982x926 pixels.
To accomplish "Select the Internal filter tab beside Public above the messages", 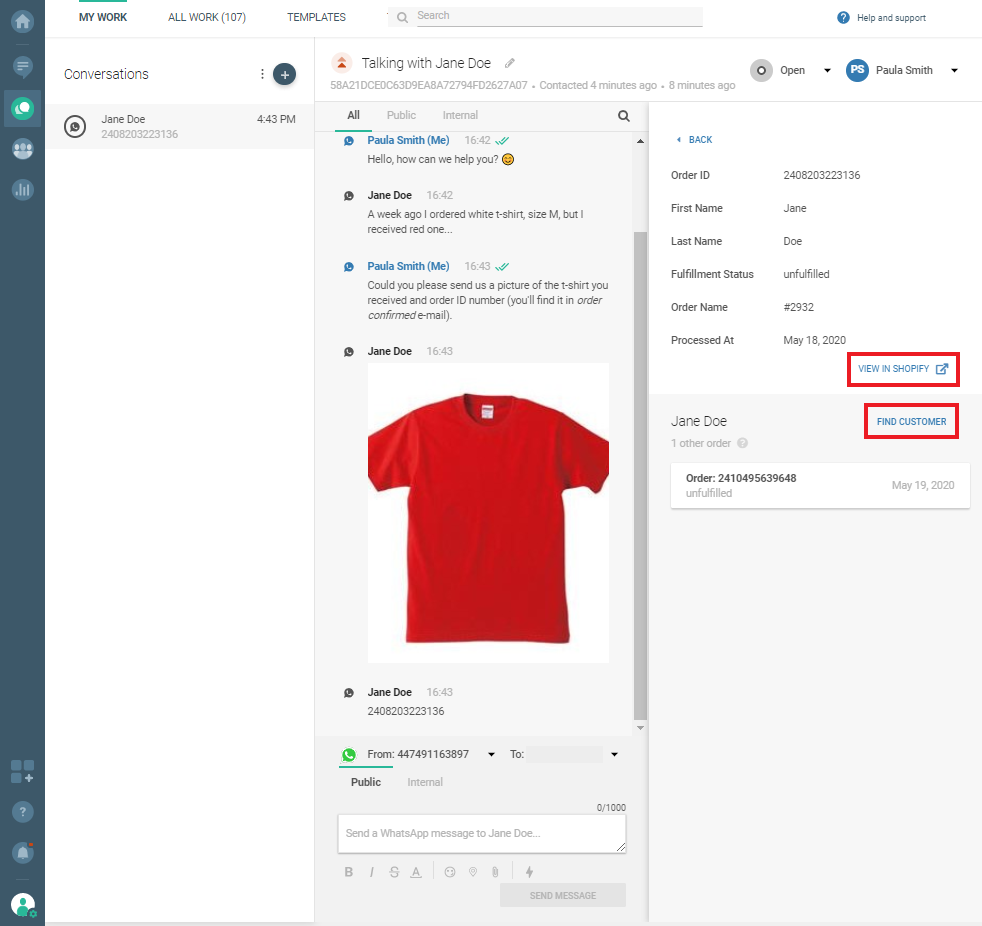I will tap(460, 115).
